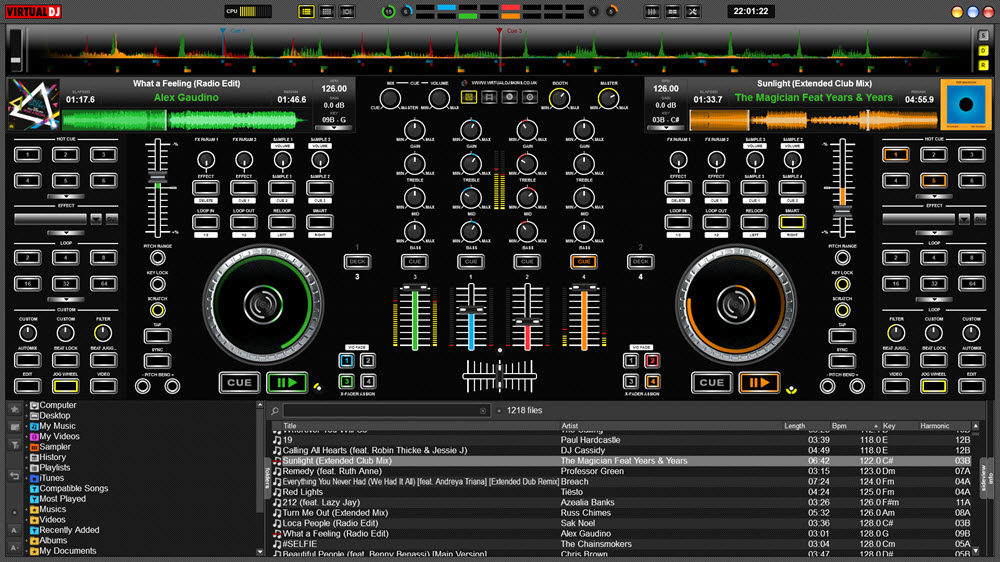Click the yellow R button beside the waveform
1000x562 pixels.
click(x=983, y=65)
